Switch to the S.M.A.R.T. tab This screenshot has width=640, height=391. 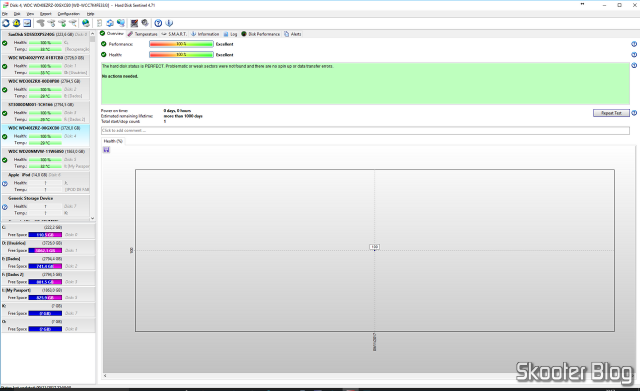pyautogui.click(x=174, y=34)
